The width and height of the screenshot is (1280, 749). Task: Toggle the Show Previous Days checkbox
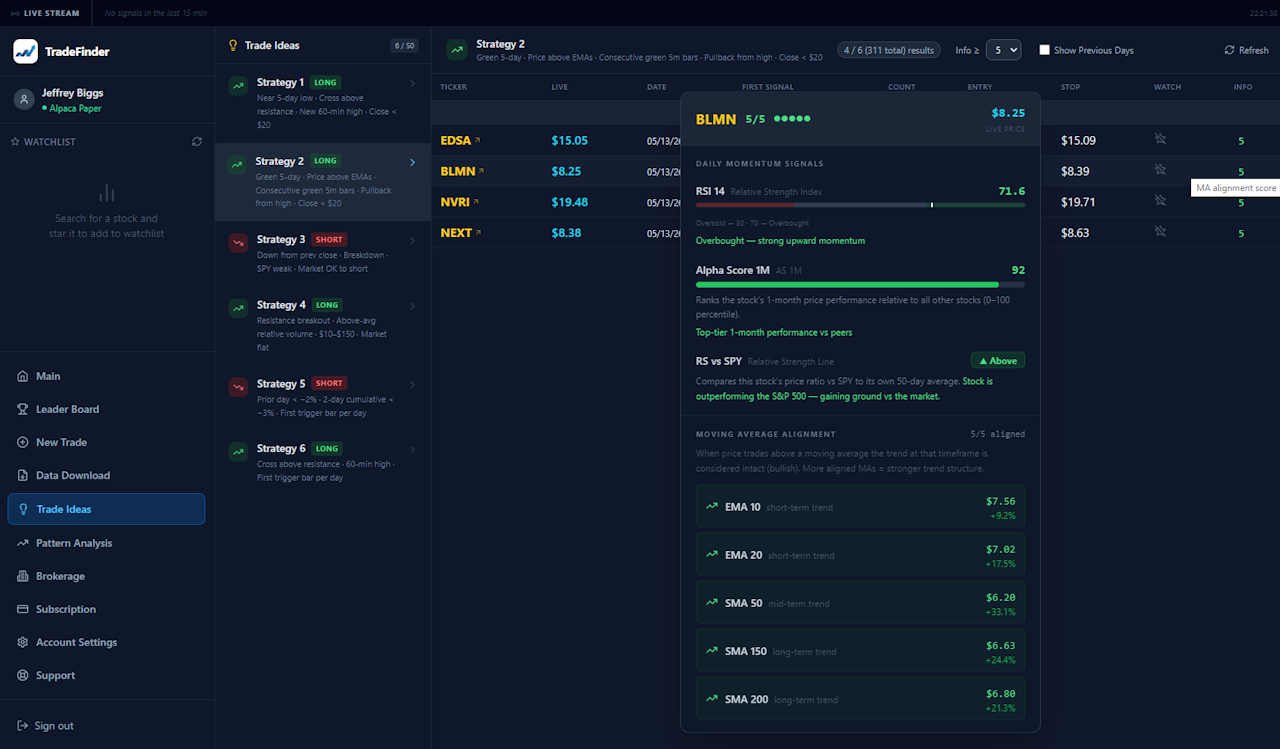tap(1044, 50)
